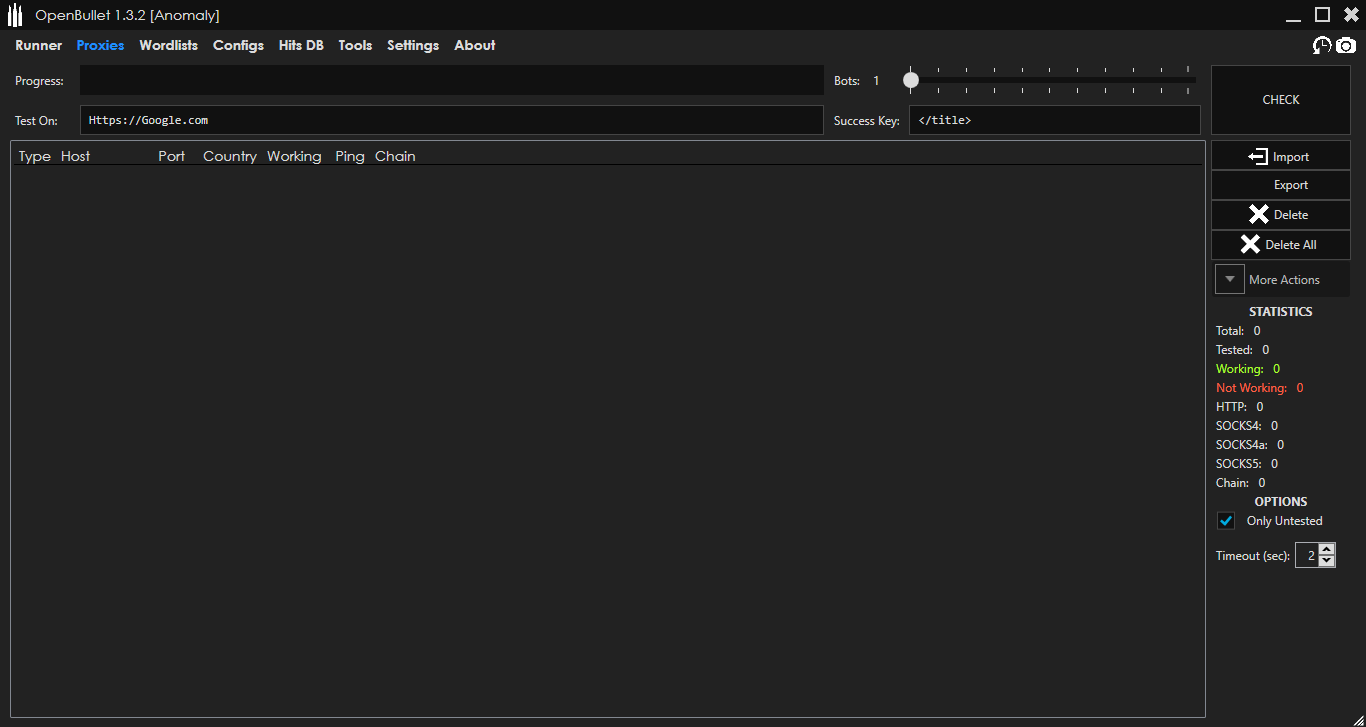1366x727 pixels.
Task: Click the CHECK button
Action: (1281, 100)
